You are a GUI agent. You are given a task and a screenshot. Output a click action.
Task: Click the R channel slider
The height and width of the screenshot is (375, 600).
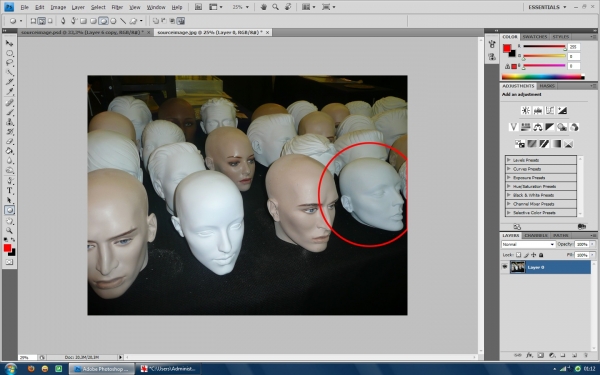pyautogui.click(x=544, y=46)
